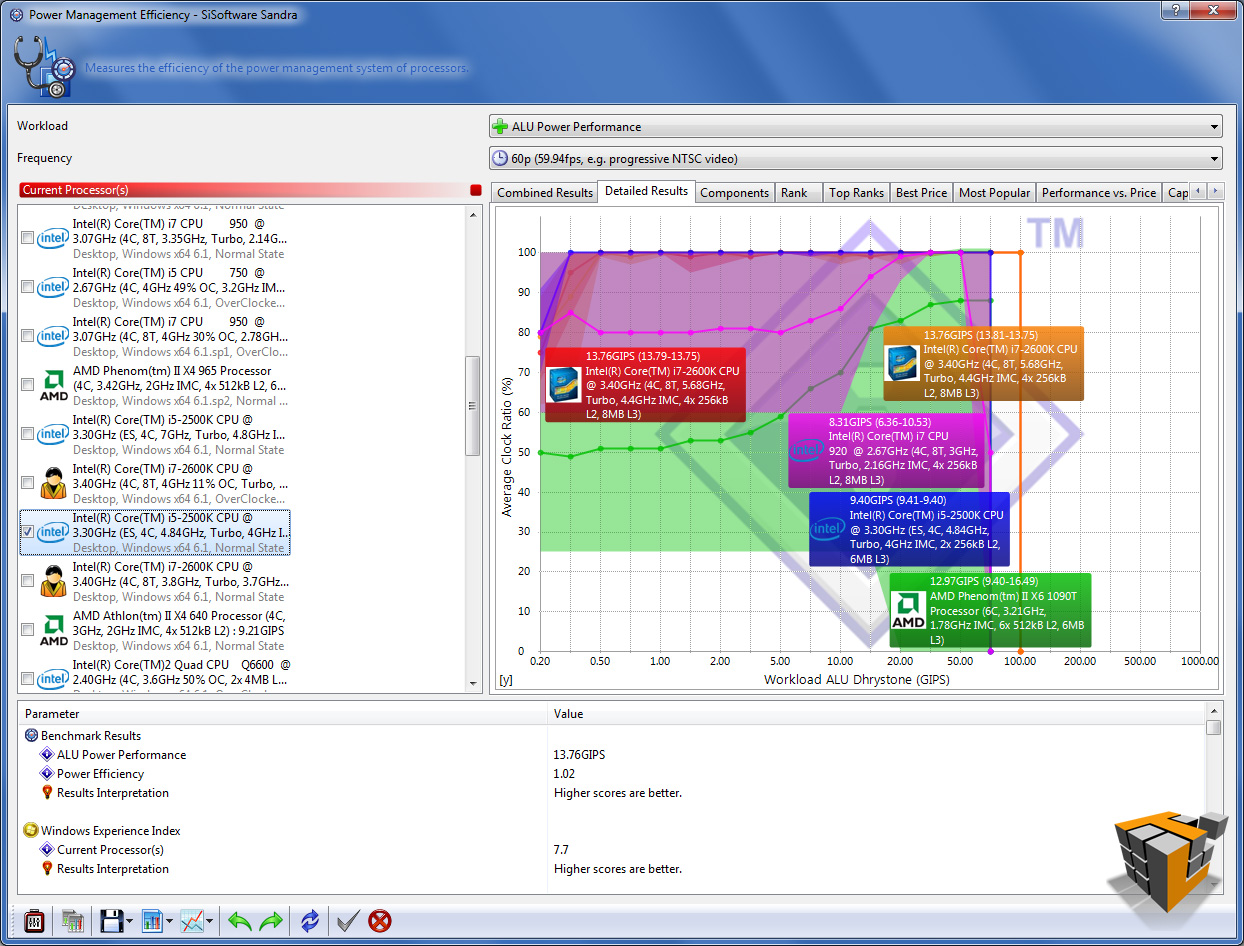The image size is (1244, 946).
Task: Check the i7 950 4GHz 30% OC checkbox
Action: (27, 337)
